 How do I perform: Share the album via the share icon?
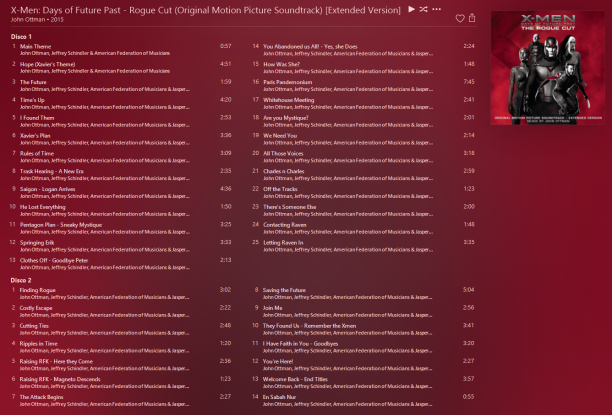click(x=472, y=18)
